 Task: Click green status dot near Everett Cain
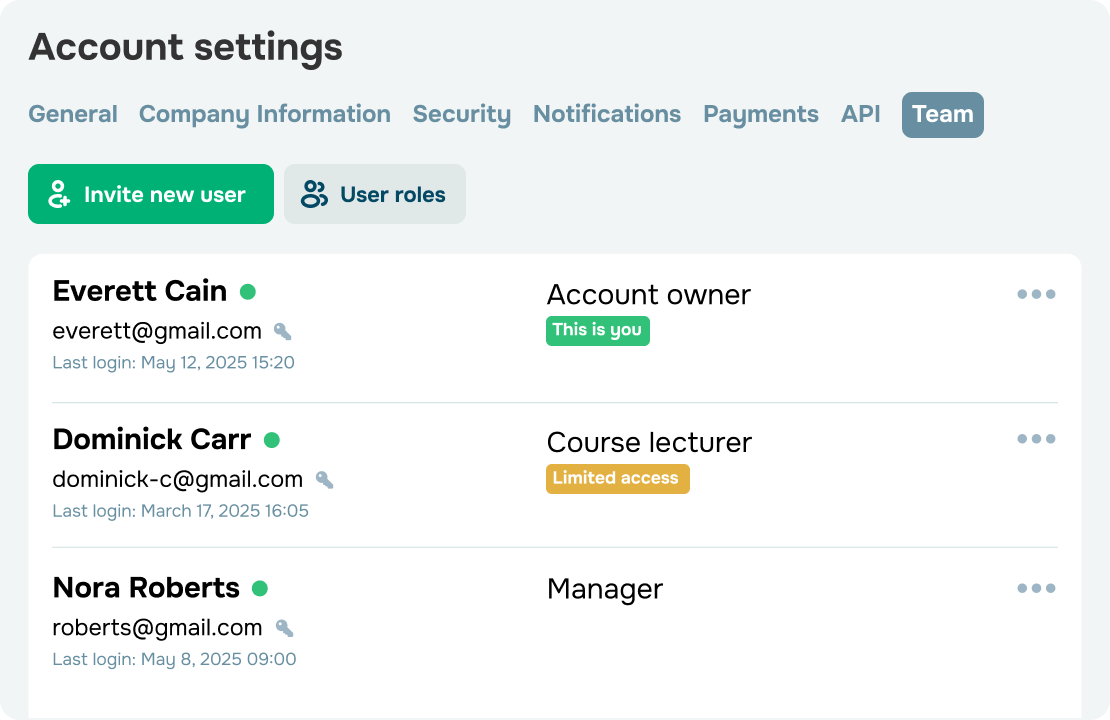[247, 292]
